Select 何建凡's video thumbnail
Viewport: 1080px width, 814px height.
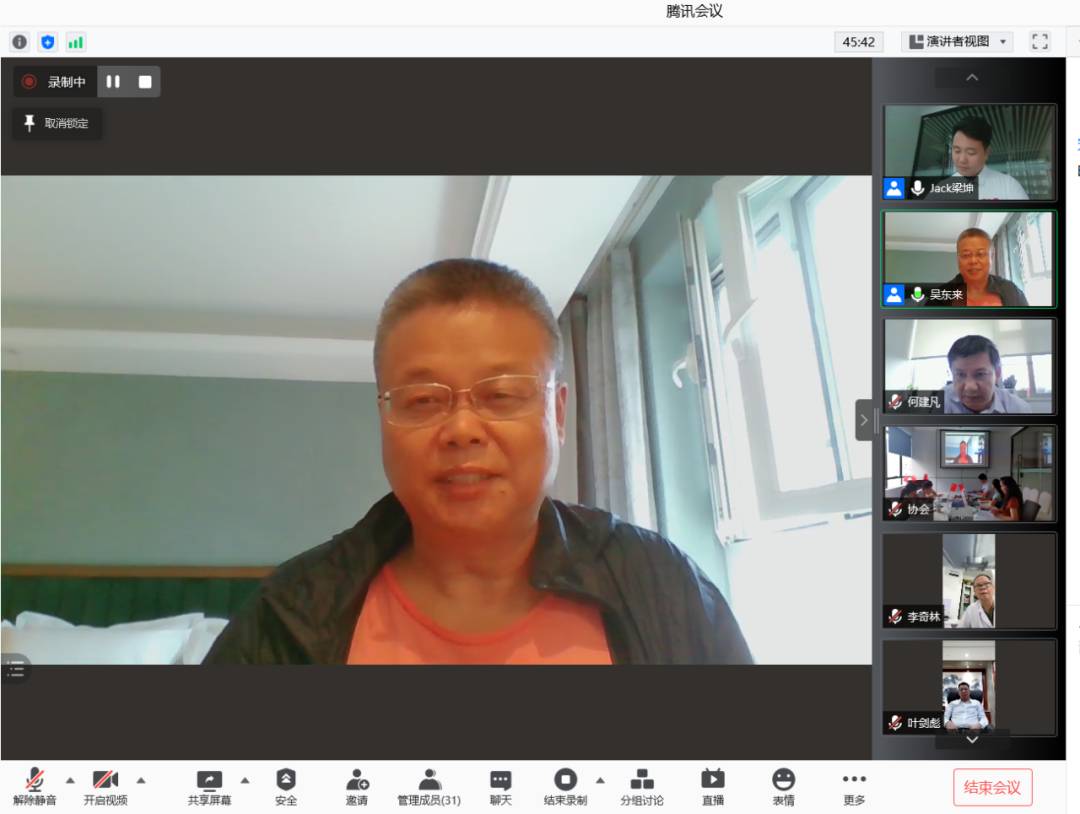point(968,366)
